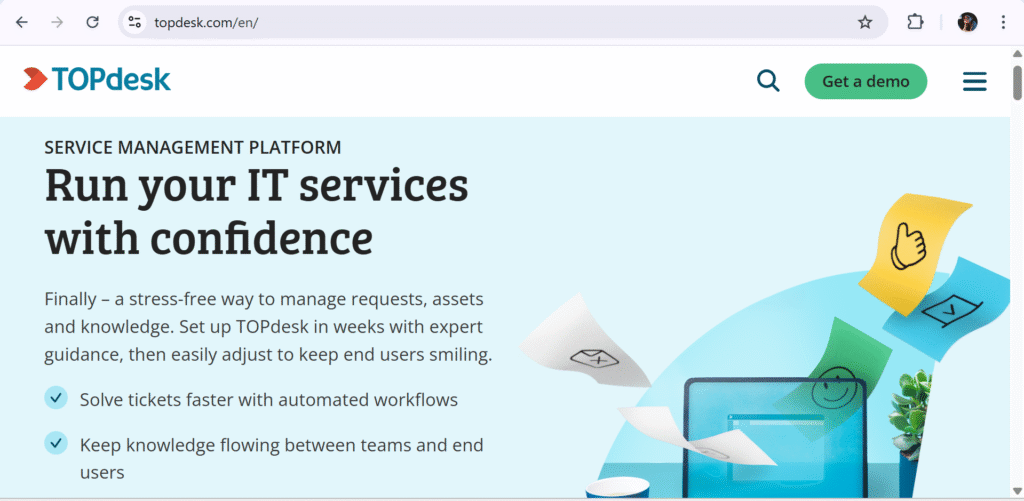1024x501 pixels.
Task: Open site information icon in address bar
Action: pos(135,22)
